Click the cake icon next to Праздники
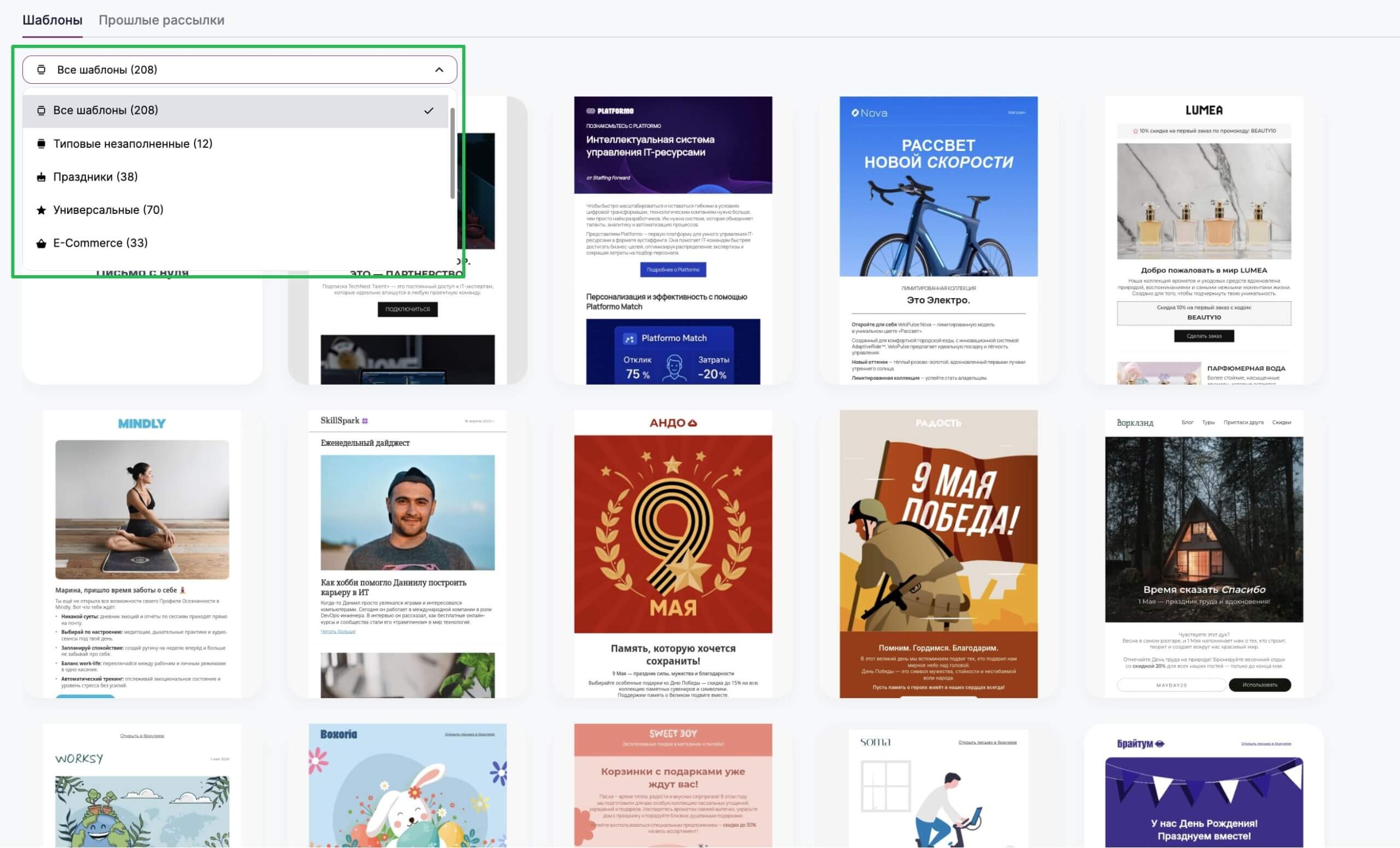The image size is (1400, 848). [41, 177]
